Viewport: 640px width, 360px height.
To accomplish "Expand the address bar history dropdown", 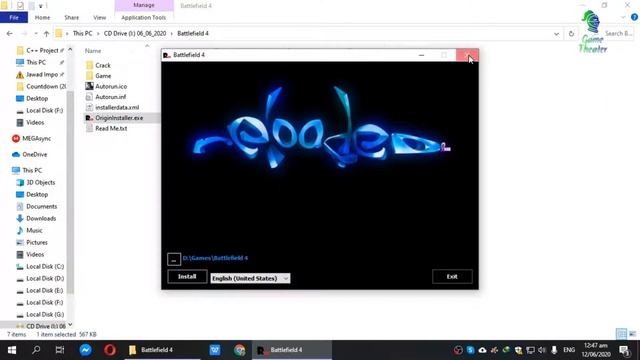I will pyautogui.click(x=556, y=34).
